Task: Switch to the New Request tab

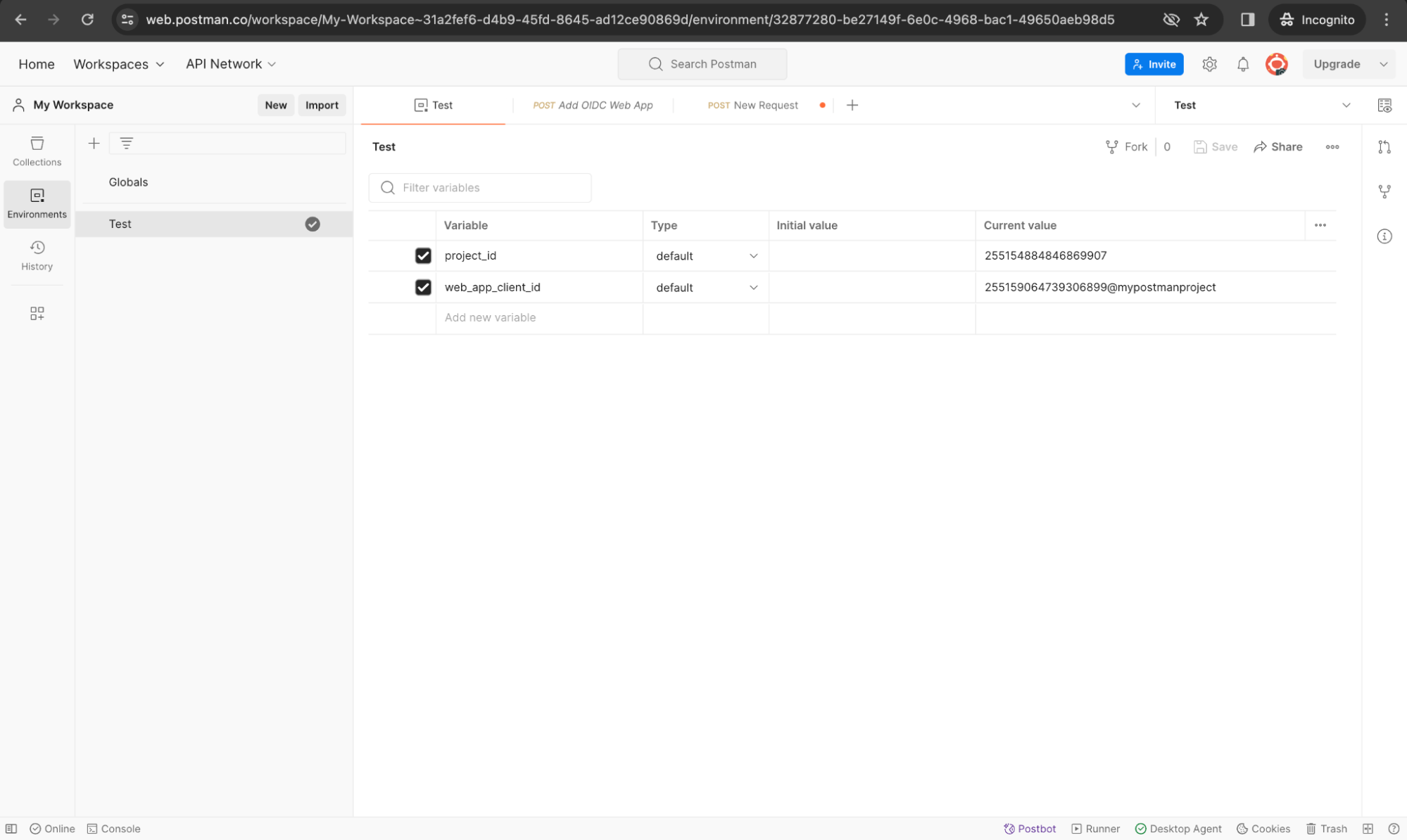Action: click(x=753, y=105)
